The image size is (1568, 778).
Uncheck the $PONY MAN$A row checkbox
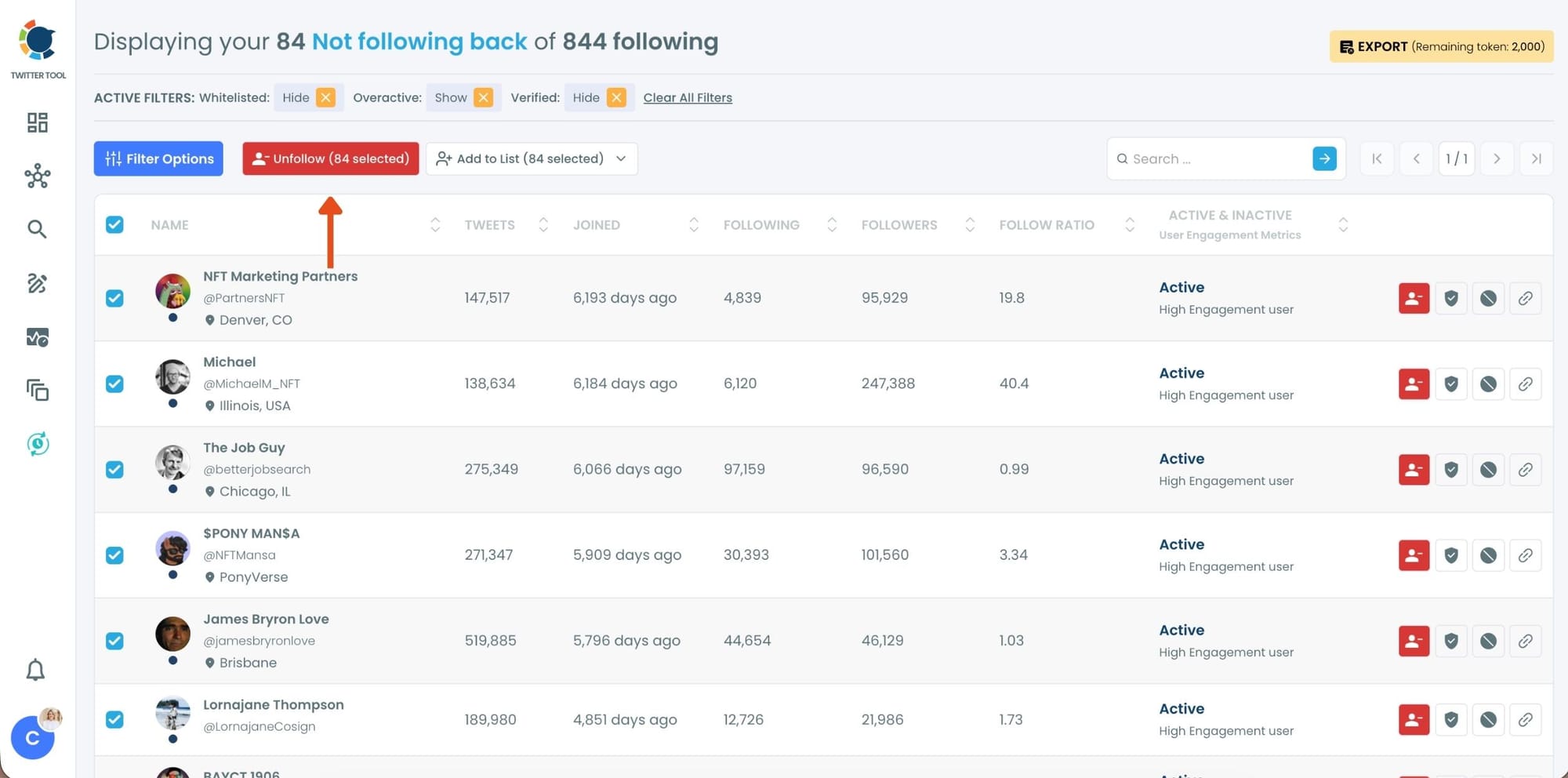tap(114, 555)
